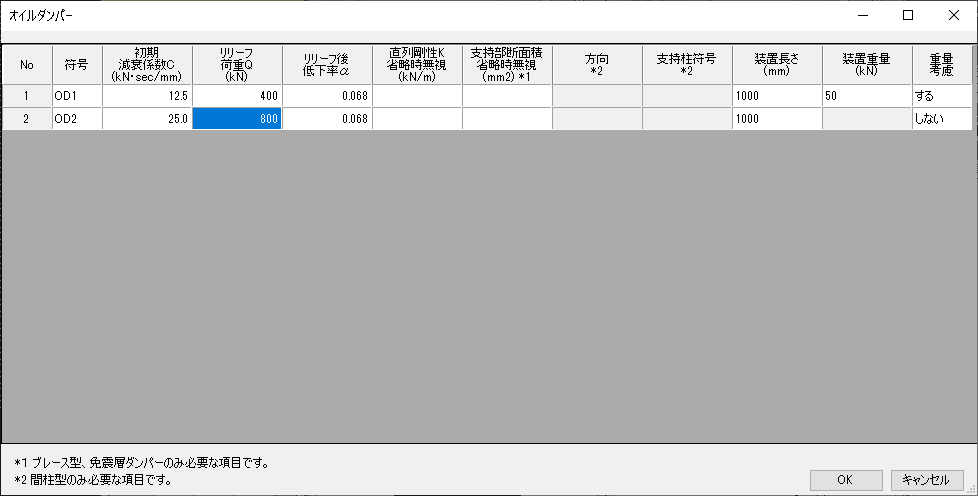Select the 装置長さ cell in row OD2

(x=777, y=119)
